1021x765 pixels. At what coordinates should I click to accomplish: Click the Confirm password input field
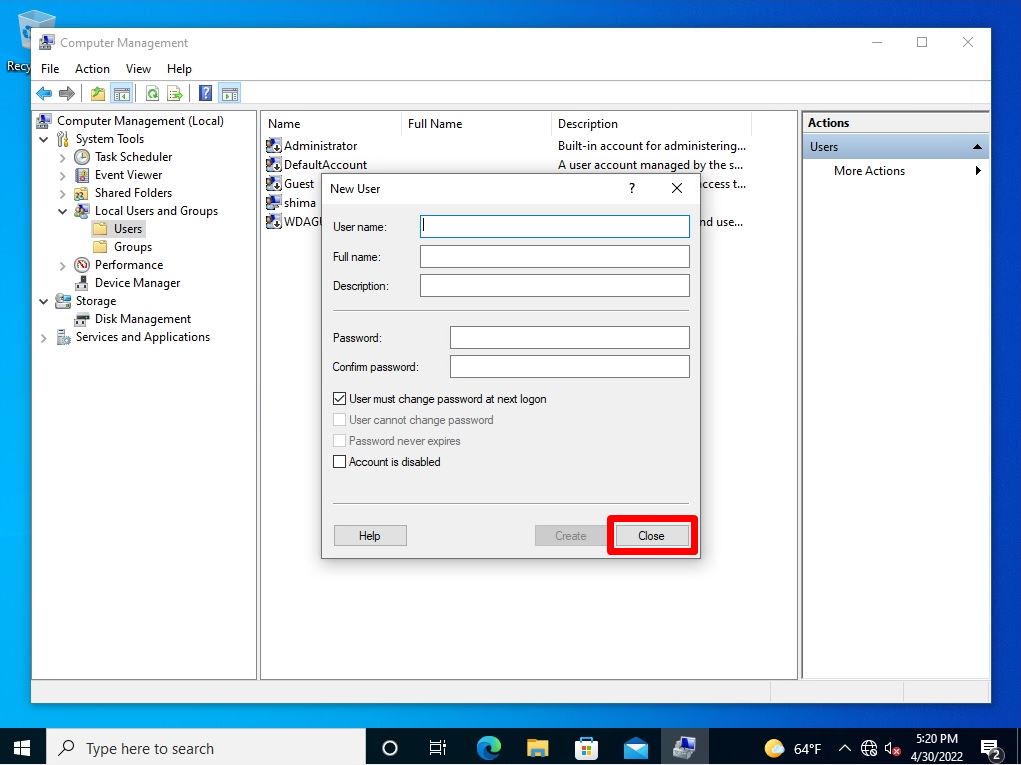[x=570, y=367]
